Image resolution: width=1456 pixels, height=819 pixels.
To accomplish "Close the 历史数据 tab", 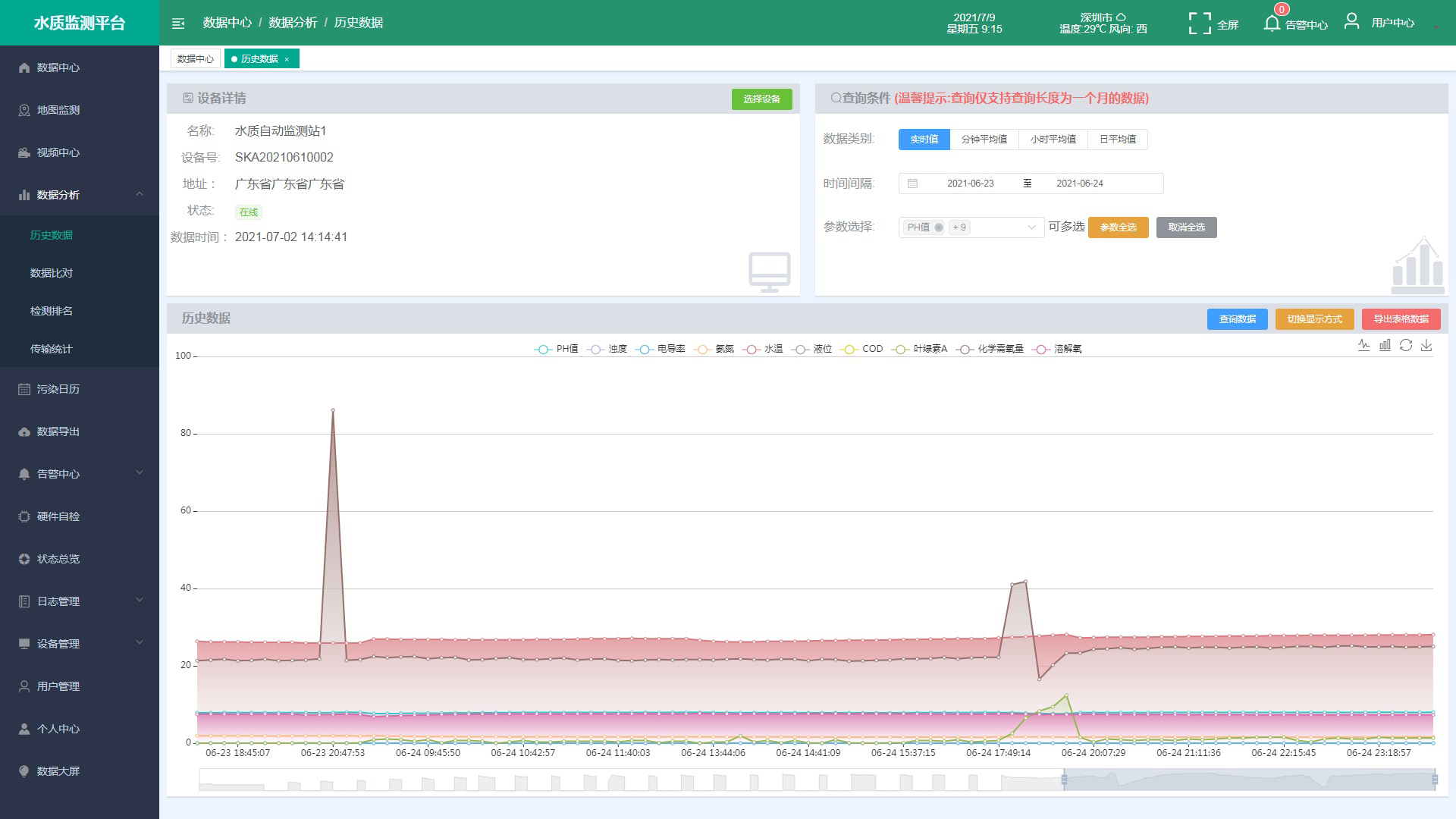I will tap(287, 59).
